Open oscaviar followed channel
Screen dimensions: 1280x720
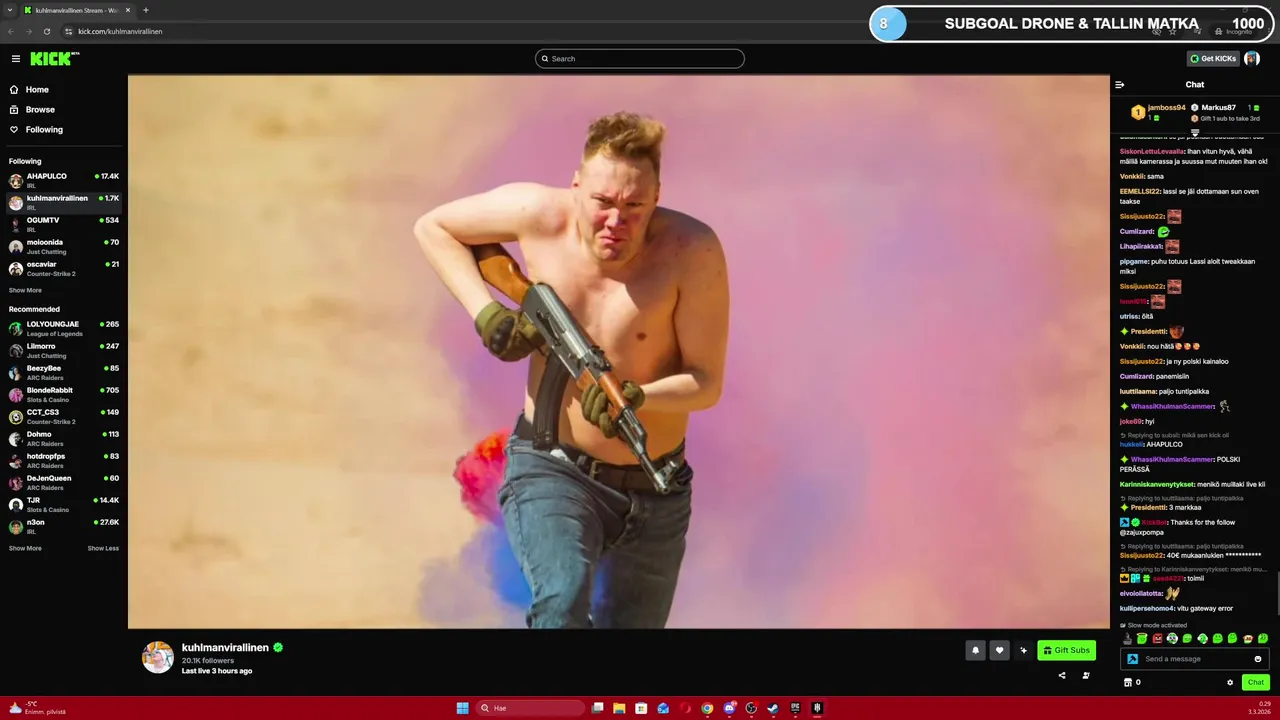[x=64, y=268]
